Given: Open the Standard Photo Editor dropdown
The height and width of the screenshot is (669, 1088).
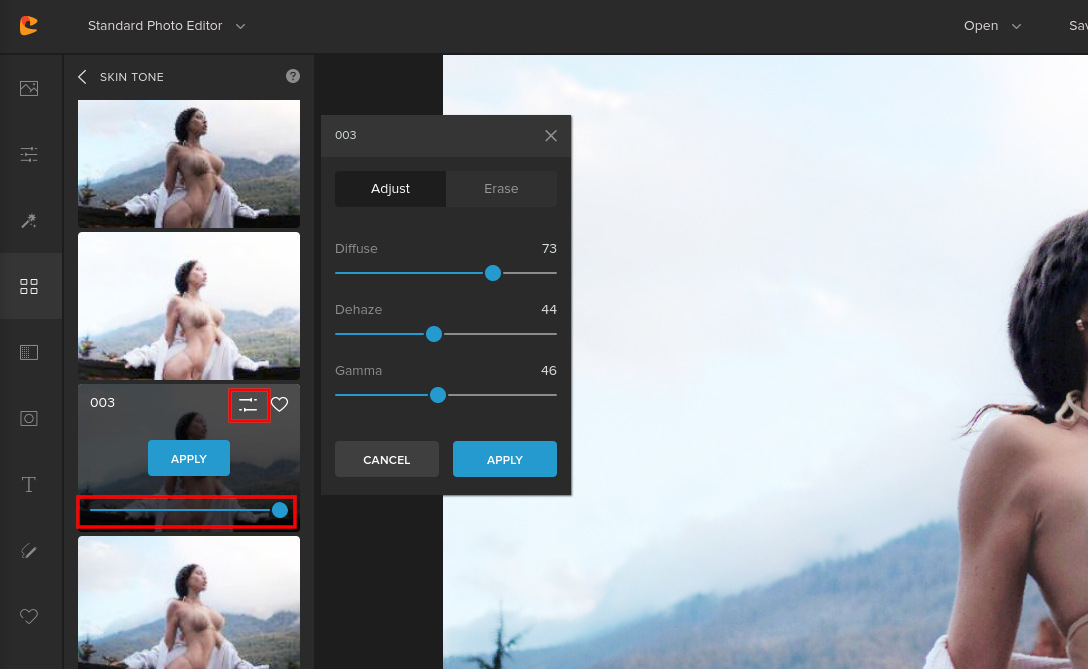Looking at the screenshot, I should coord(166,26).
